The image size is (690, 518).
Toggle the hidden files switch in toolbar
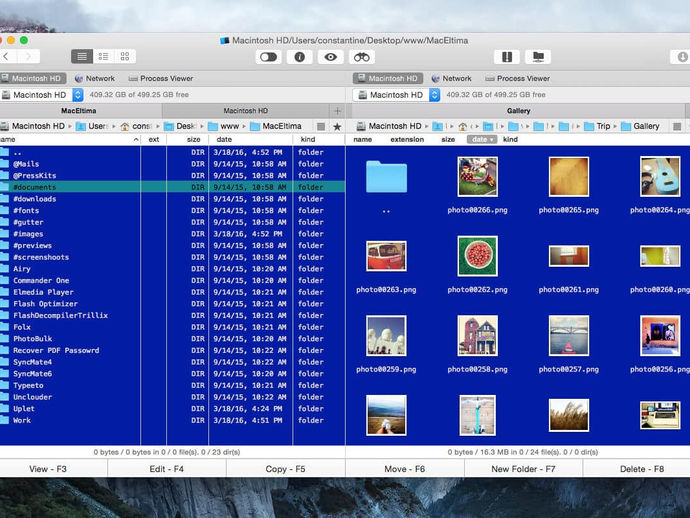[x=268, y=57]
